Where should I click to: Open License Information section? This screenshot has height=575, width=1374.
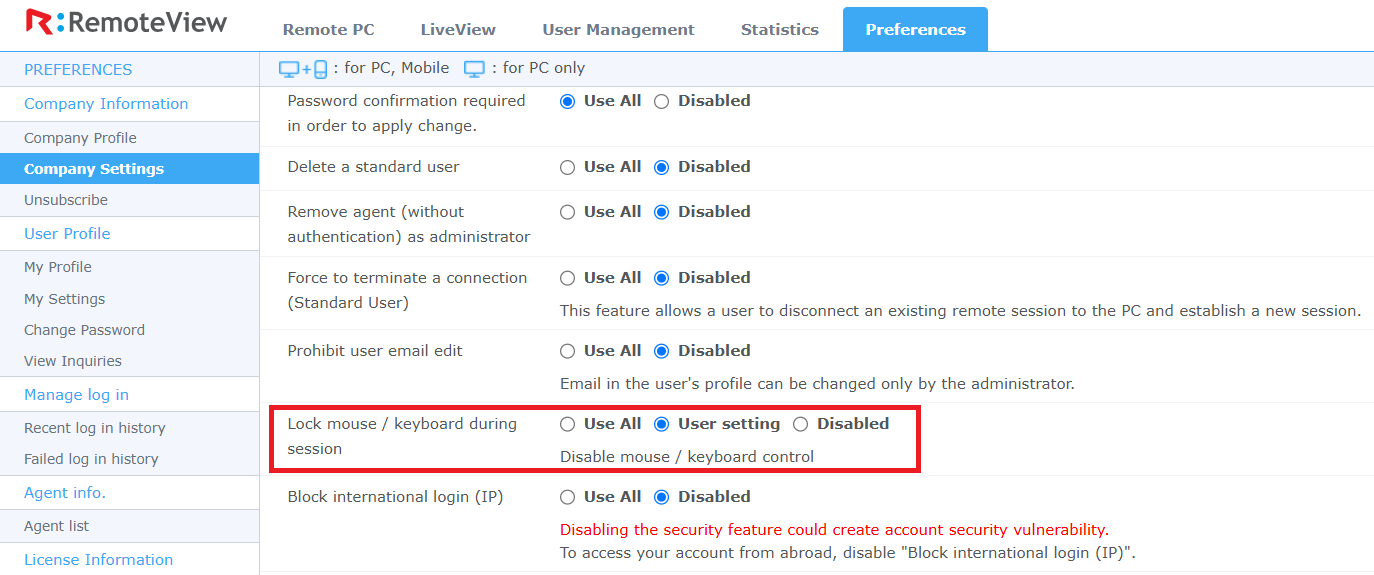pos(98,560)
